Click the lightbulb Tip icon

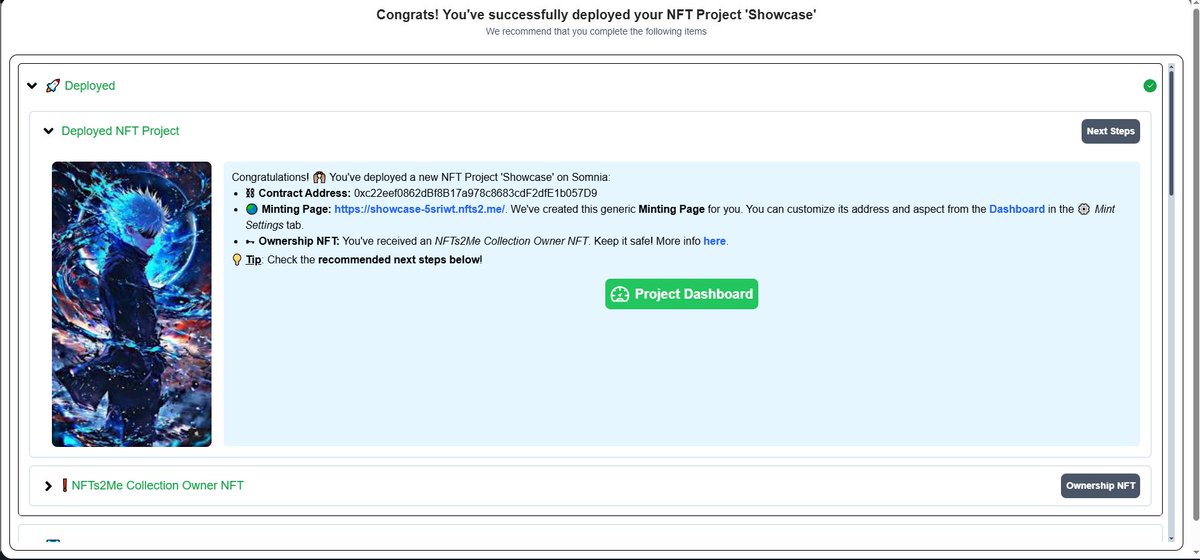pos(237,259)
